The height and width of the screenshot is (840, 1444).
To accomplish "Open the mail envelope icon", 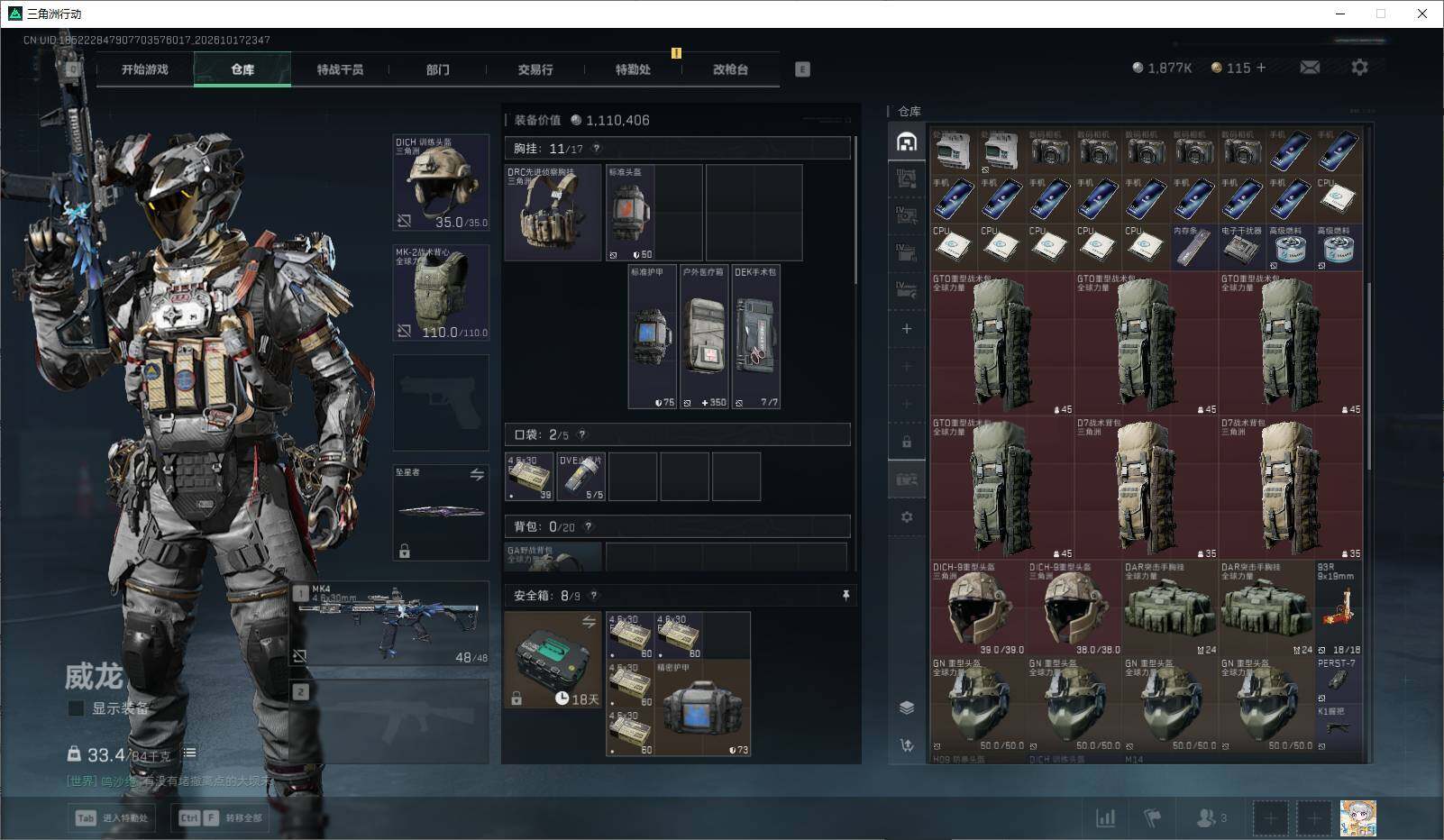I will pyautogui.click(x=1310, y=68).
